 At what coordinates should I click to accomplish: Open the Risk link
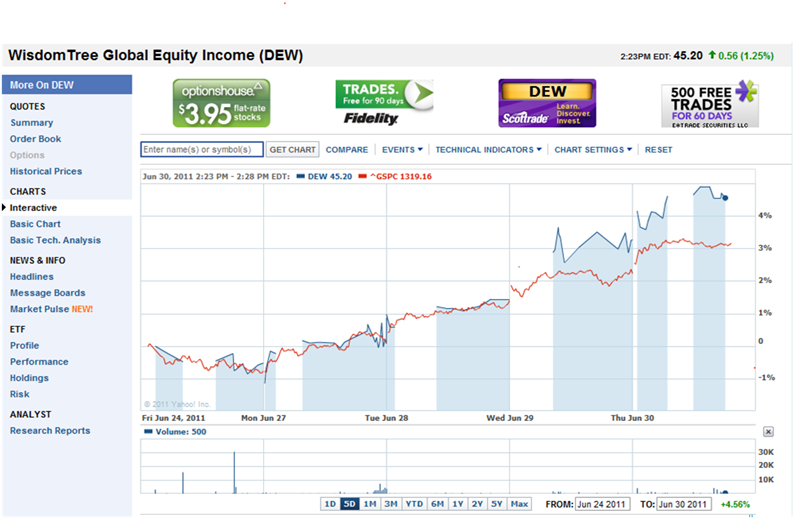[x=19, y=394]
